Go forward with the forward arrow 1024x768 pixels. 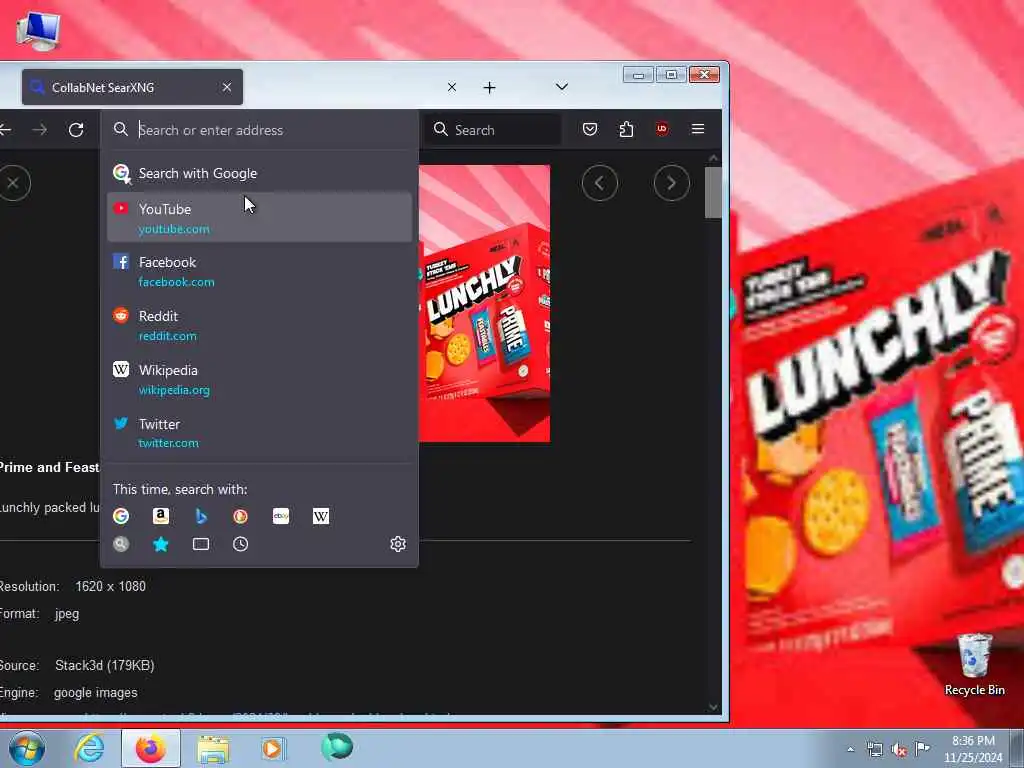point(40,129)
